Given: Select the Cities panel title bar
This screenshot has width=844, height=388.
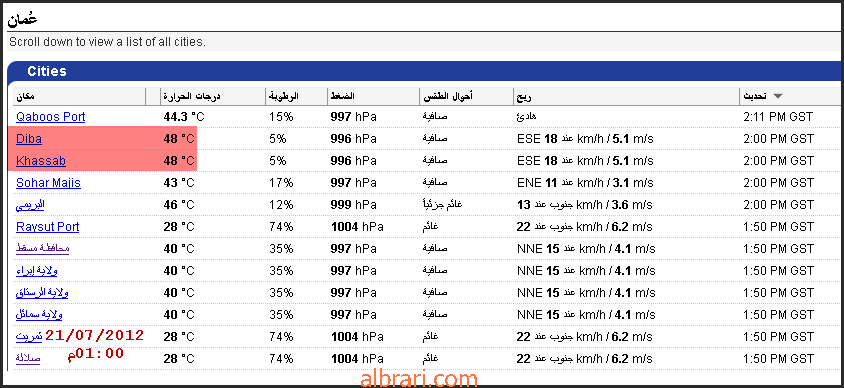Looking at the screenshot, I should [x=425, y=71].
